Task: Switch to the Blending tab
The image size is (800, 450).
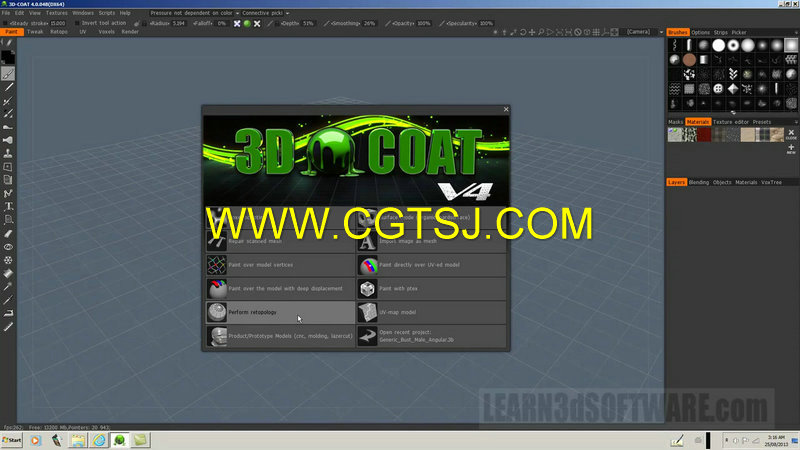Action: coord(698,182)
